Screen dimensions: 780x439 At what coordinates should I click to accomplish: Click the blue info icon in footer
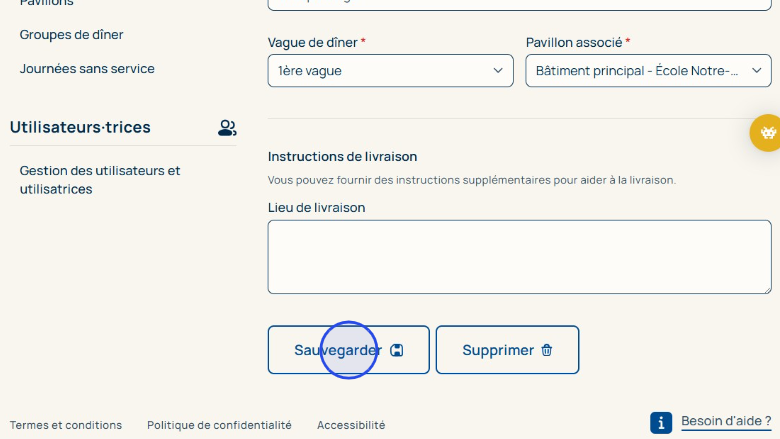click(661, 422)
